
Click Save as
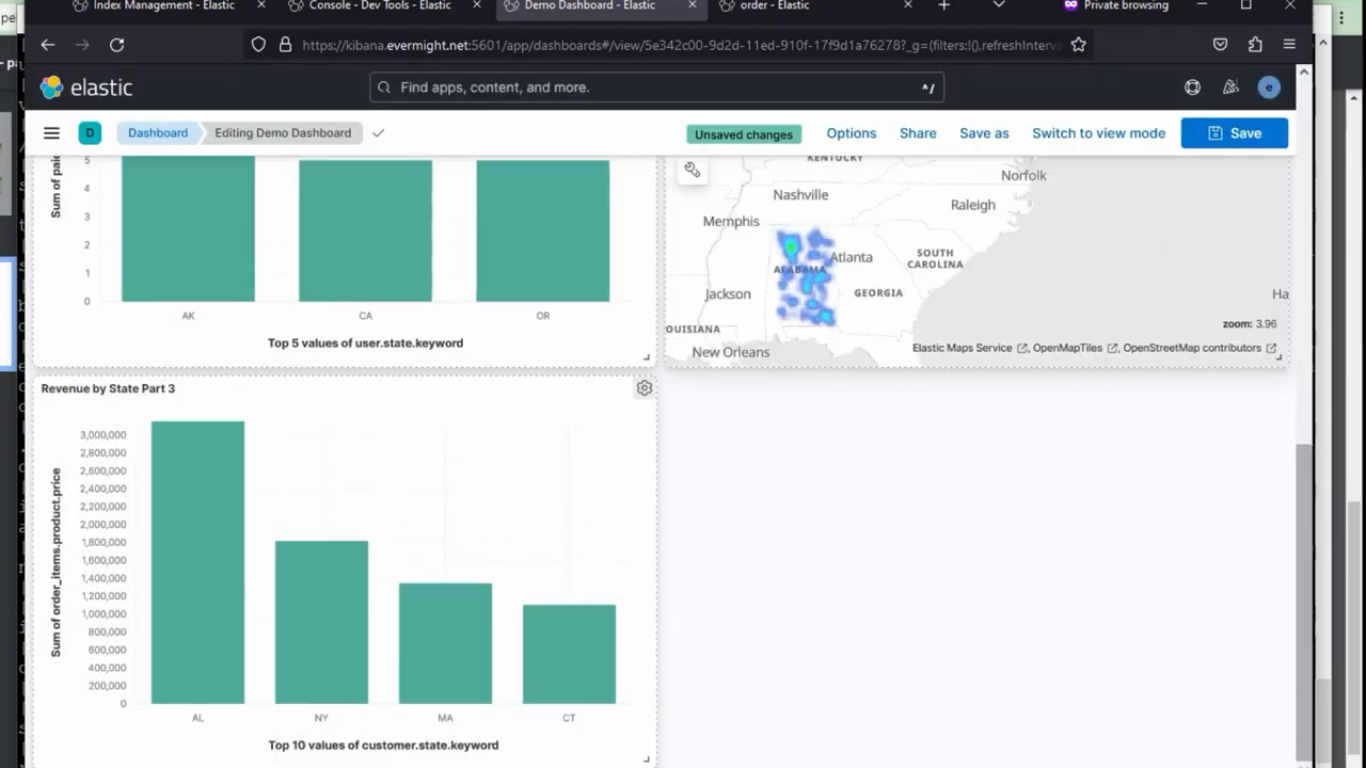coord(984,133)
